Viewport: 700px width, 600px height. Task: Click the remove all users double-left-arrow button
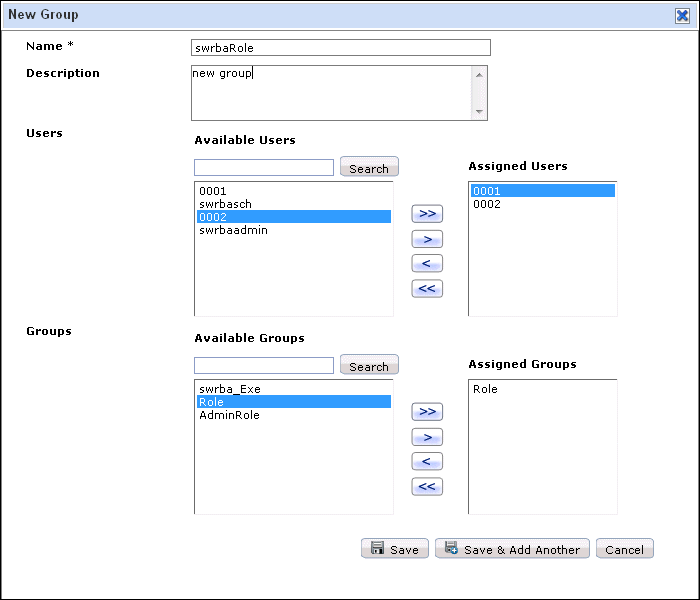[427, 288]
